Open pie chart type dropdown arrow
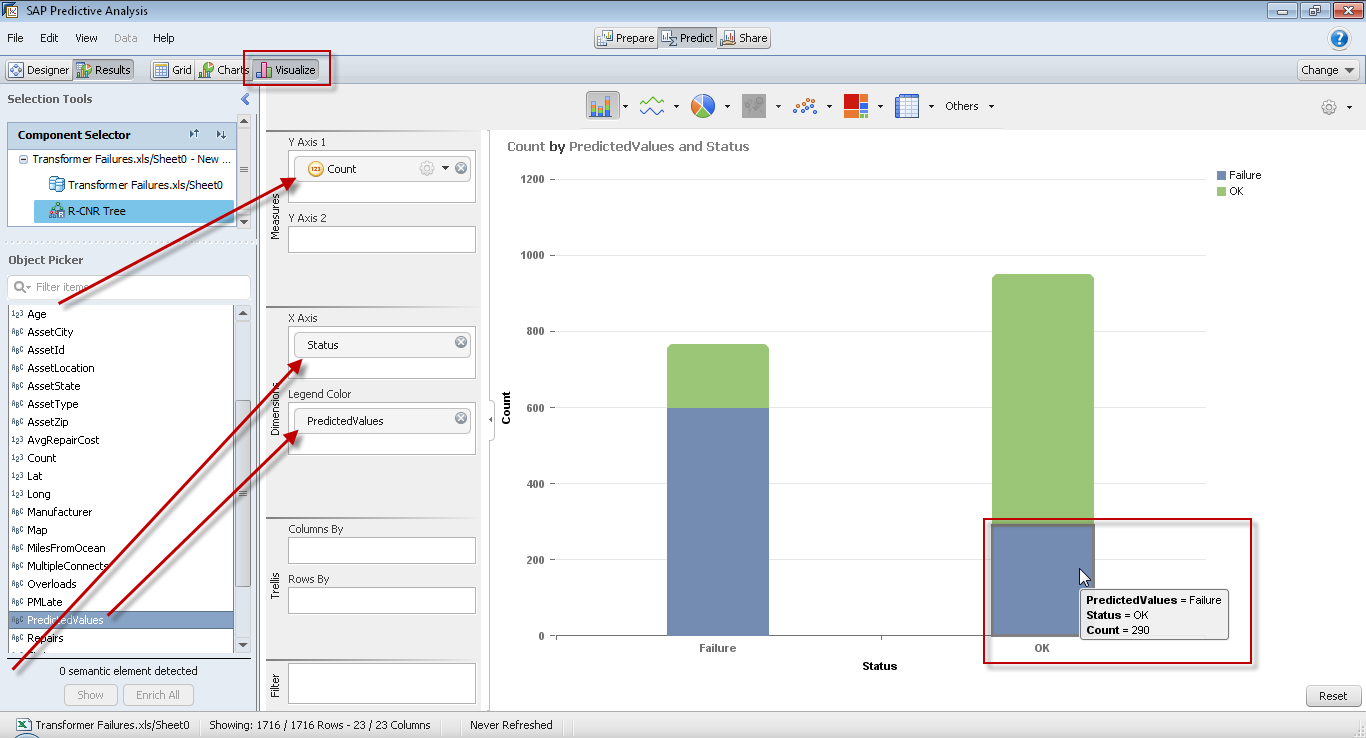 727,107
